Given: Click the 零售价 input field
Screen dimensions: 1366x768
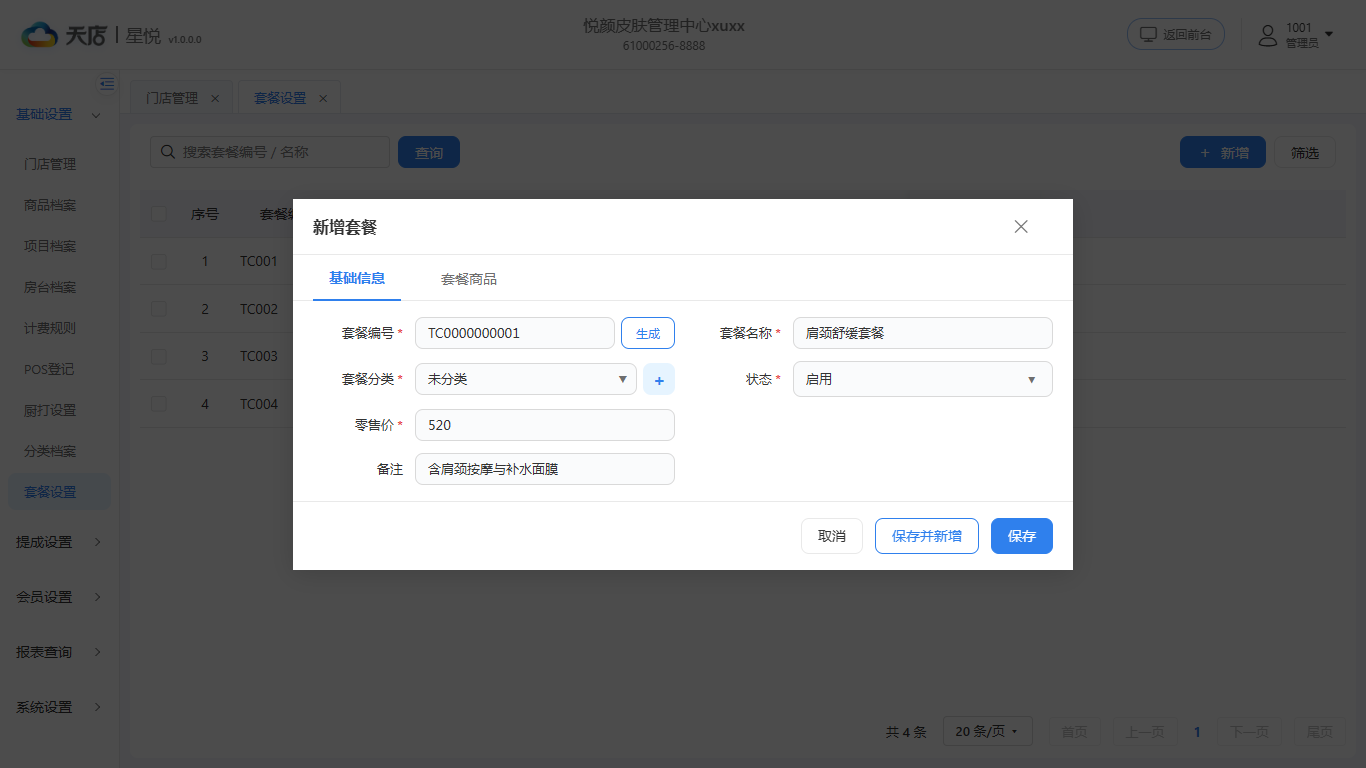Looking at the screenshot, I should pyautogui.click(x=545, y=425).
